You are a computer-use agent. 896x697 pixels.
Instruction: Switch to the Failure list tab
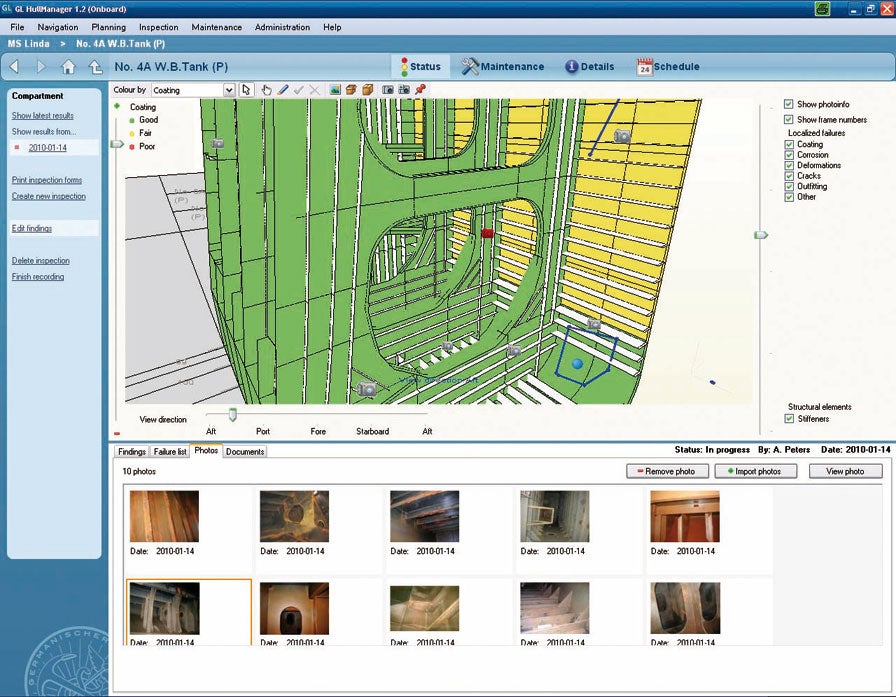click(x=170, y=452)
